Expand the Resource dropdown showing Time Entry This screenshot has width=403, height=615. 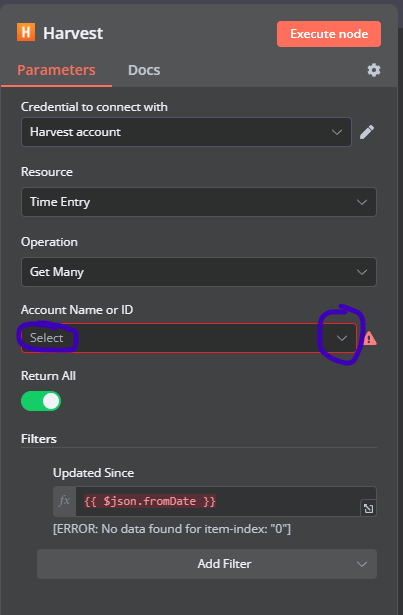click(x=199, y=202)
